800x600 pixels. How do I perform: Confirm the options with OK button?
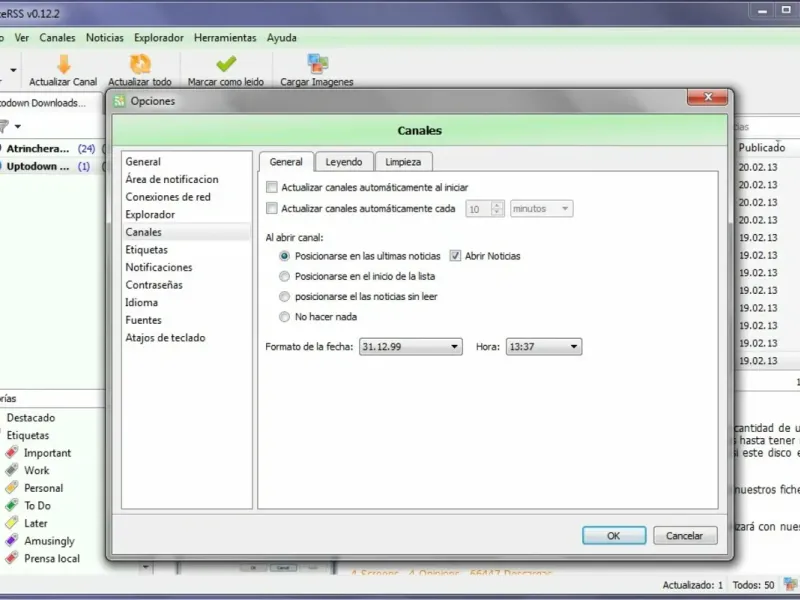point(614,536)
